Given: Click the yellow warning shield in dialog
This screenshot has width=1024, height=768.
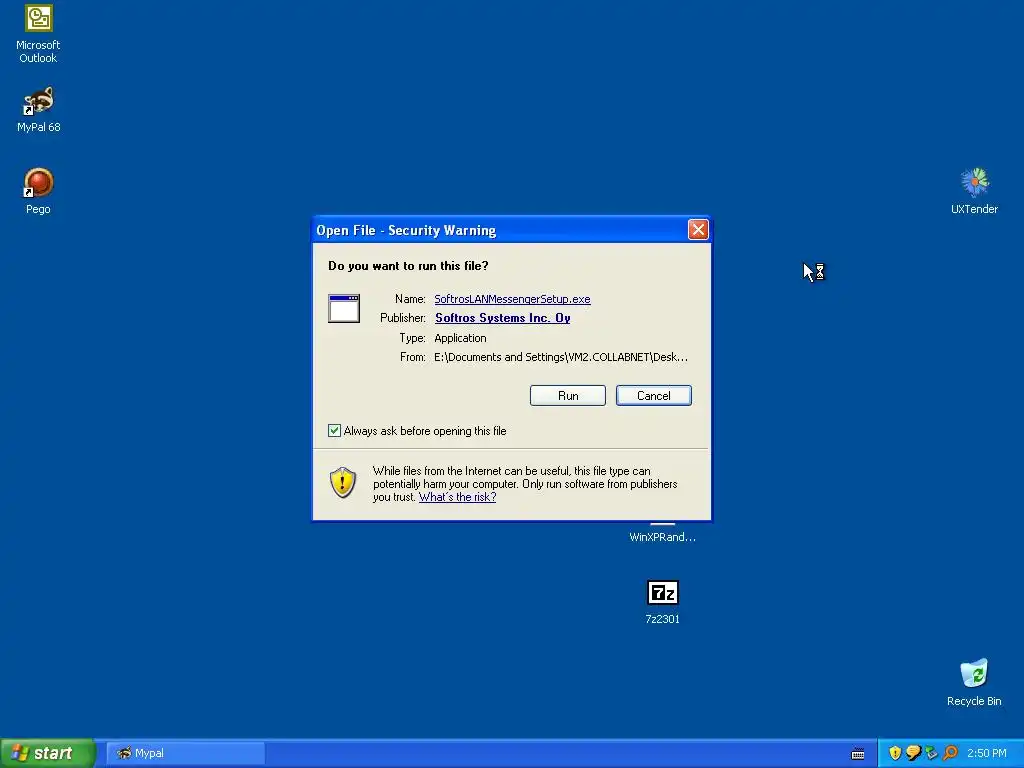Looking at the screenshot, I should click(x=343, y=483).
